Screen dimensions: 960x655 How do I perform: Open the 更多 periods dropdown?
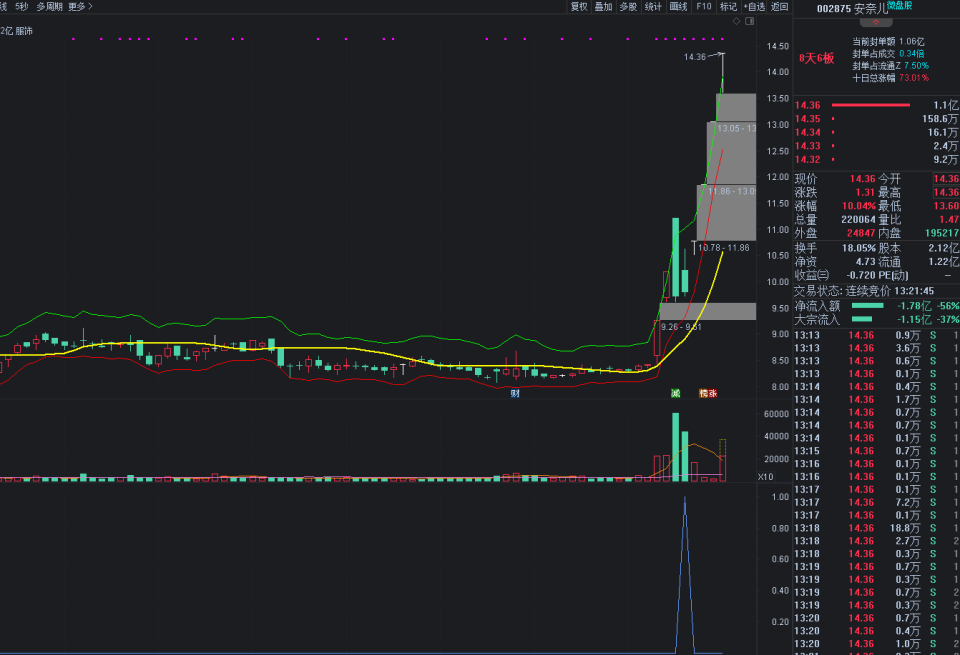click(80, 6)
